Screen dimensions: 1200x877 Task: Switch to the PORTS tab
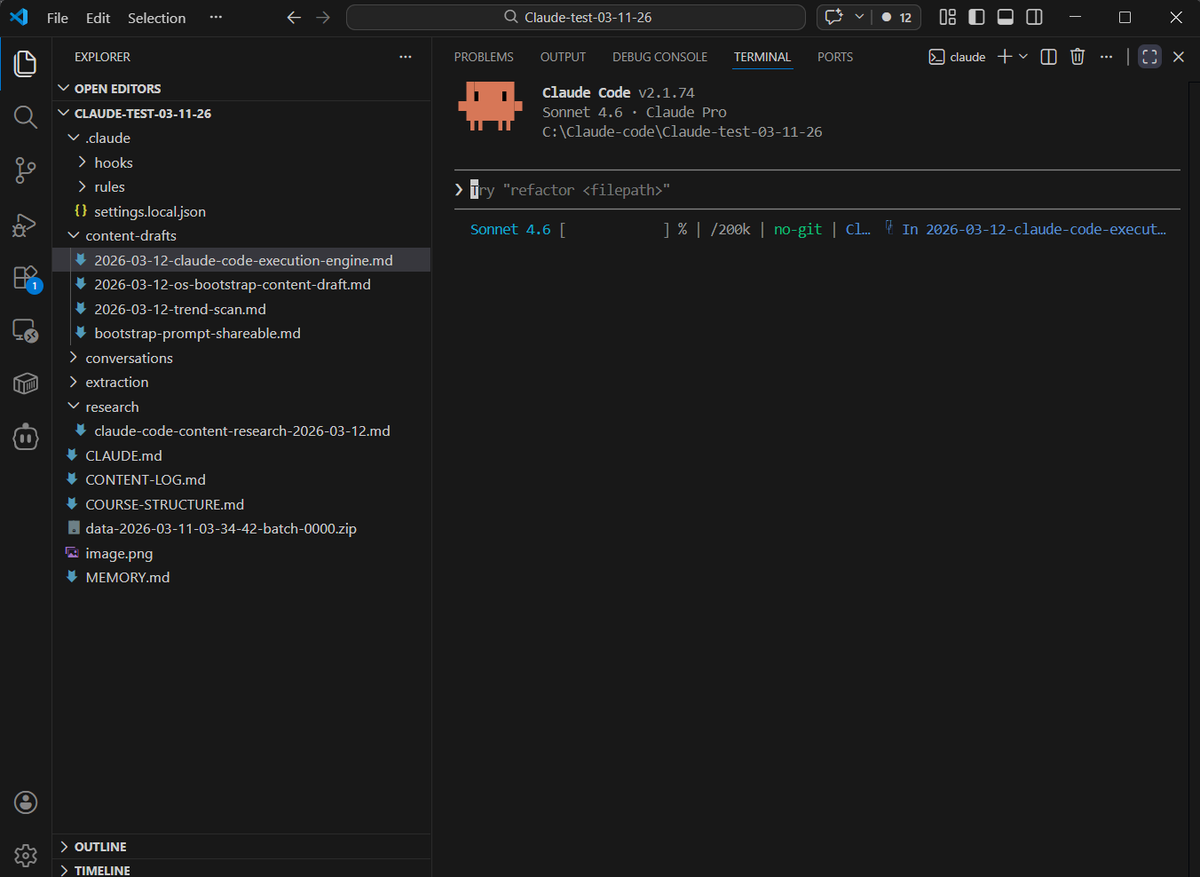click(835, 57)
